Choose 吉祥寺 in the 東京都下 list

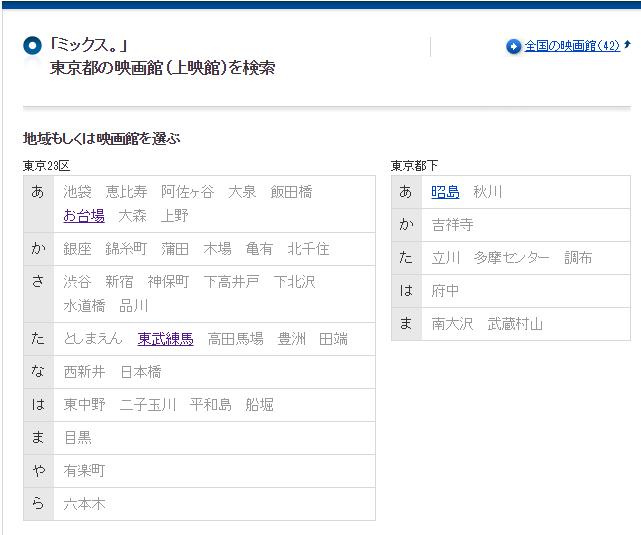453,224
